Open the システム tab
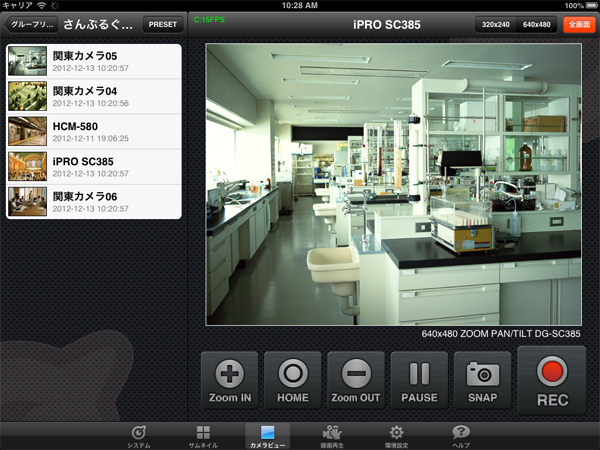This screenshot has height=450, width=600. pos(139,436)
